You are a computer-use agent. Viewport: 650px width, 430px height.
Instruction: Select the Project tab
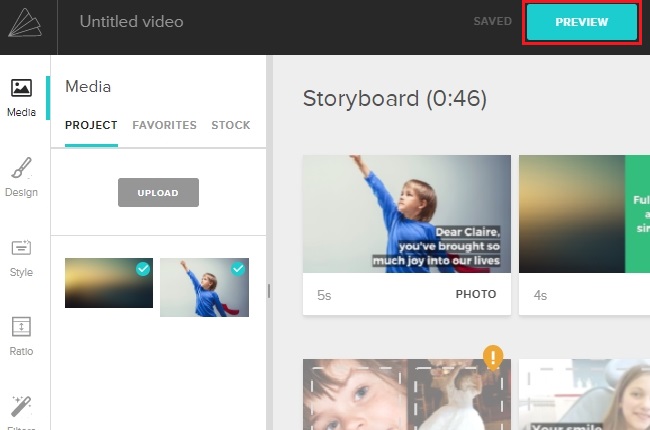pos(91,125)
